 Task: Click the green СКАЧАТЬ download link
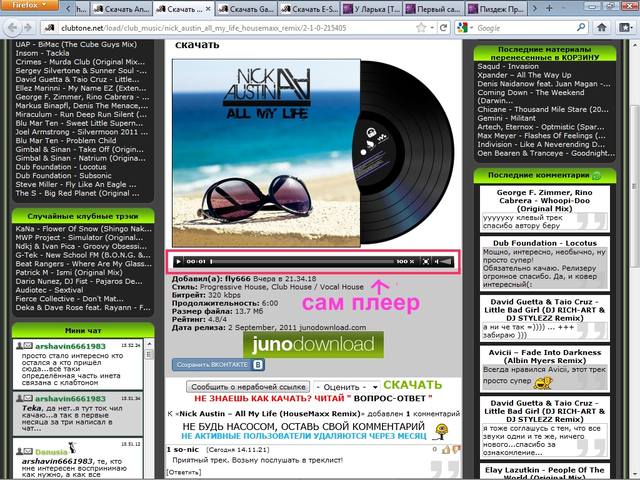(x=413, y=385)
